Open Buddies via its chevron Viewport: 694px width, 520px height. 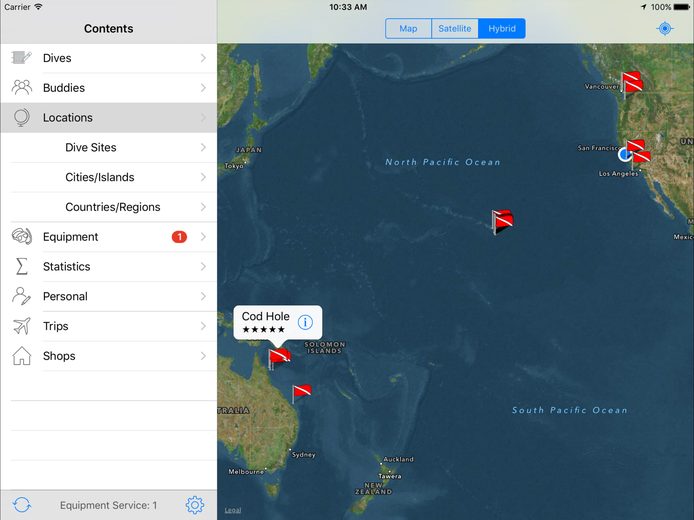coord(203,88)
